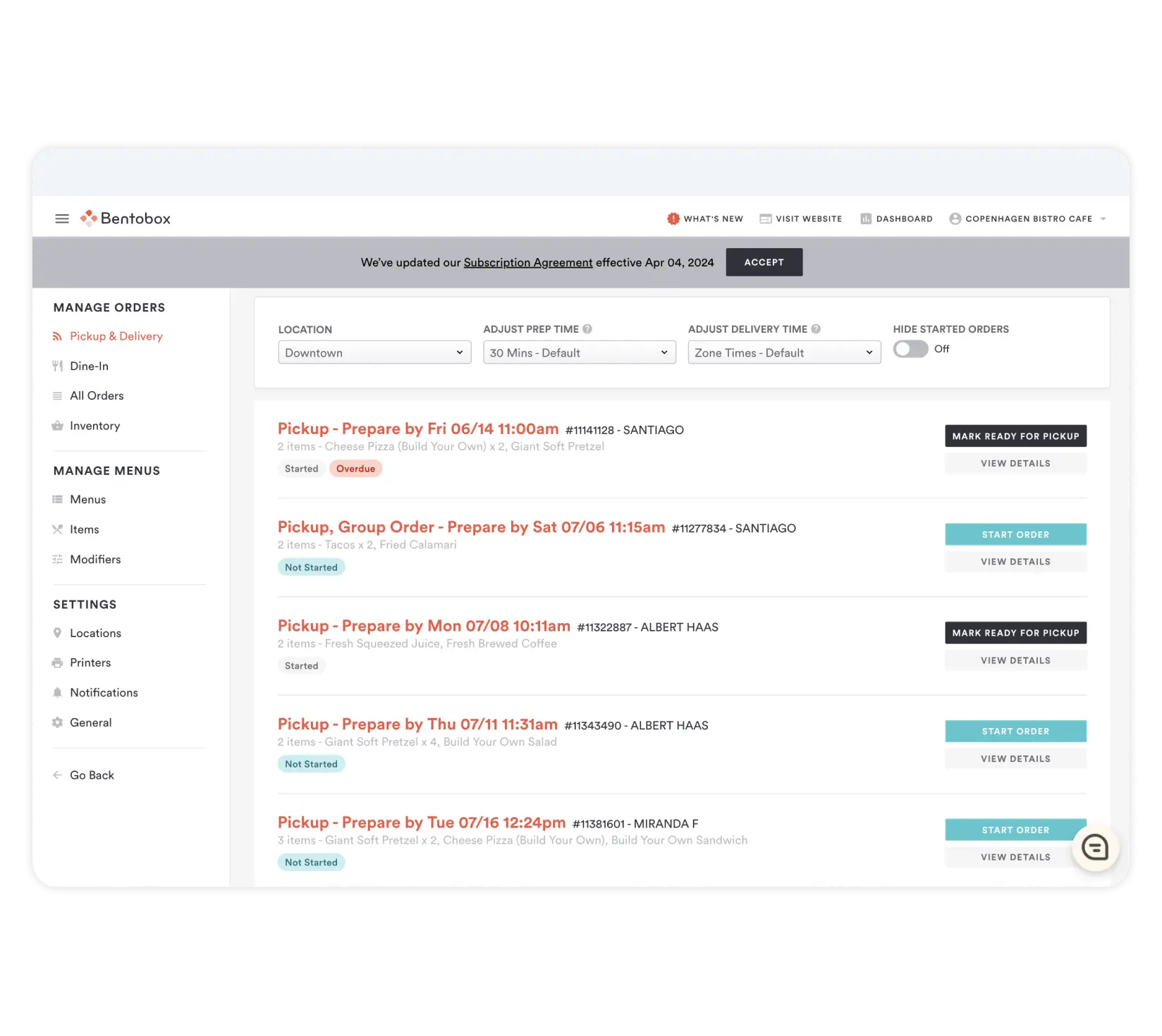Click the Adjust Delivery Time help icon
The width and height of the screenshot is (1162, 1036).
click(816, 329)
